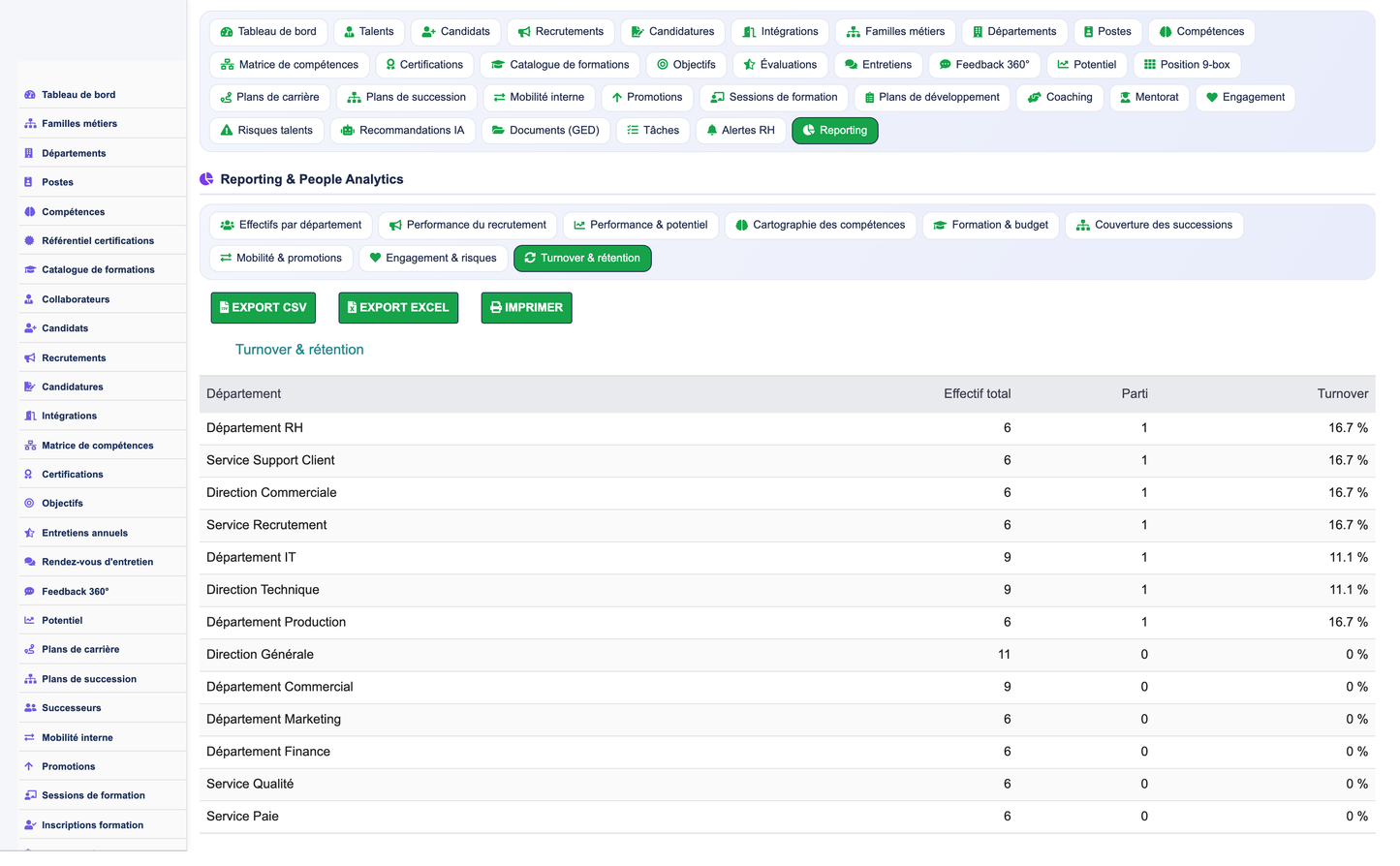Click the Plans de succession sidebar icon
This screenshot has width=1400, height=866.
[30, 680]
